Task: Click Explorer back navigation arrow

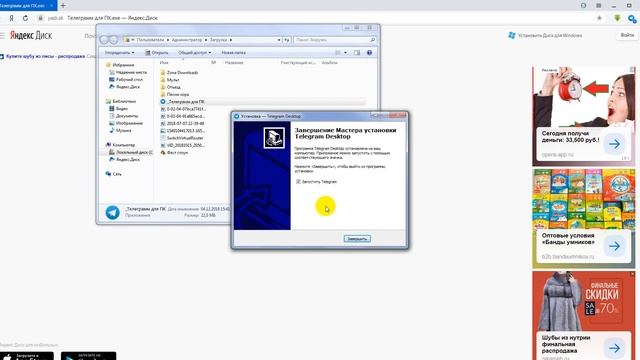Action: [104, 40]
